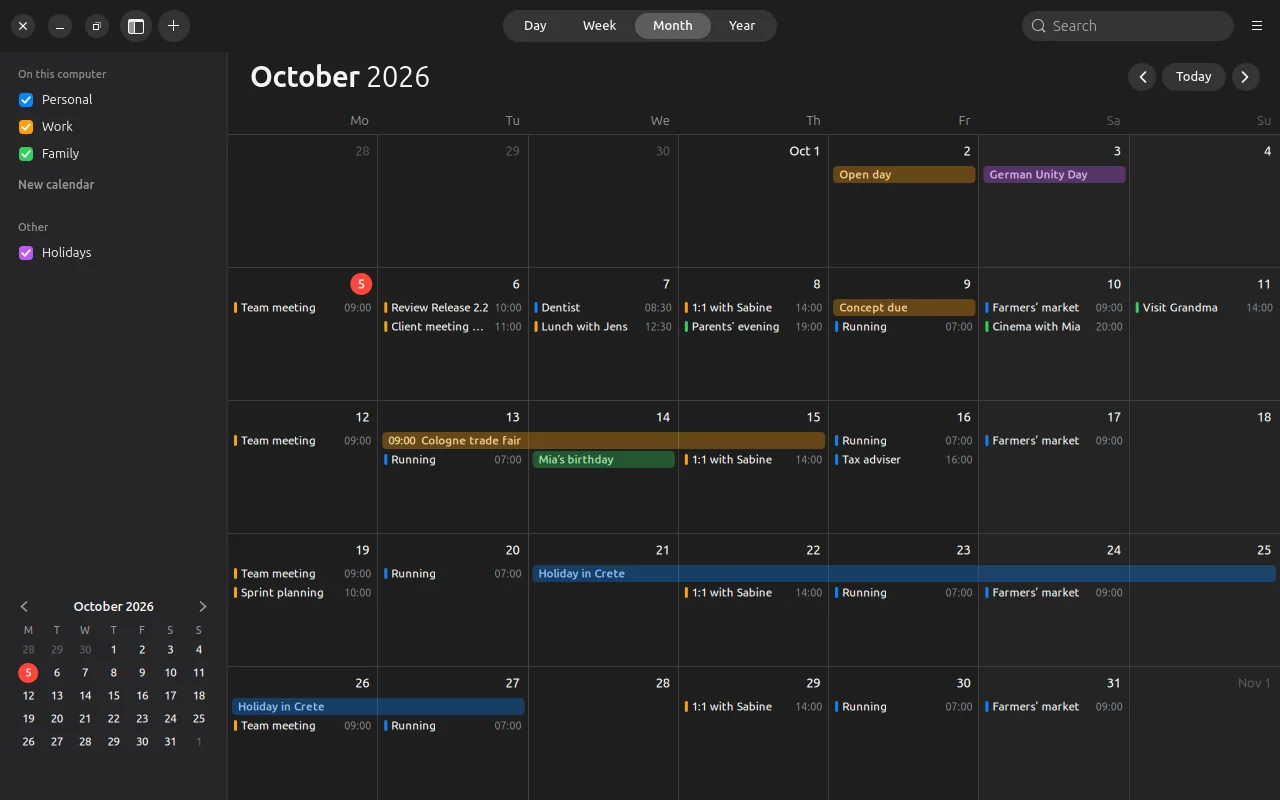Image resolution: width=1280 pixels, height=800 pixels.
Task: Go to previous month in main header
Action: (x=1142, y=77)
